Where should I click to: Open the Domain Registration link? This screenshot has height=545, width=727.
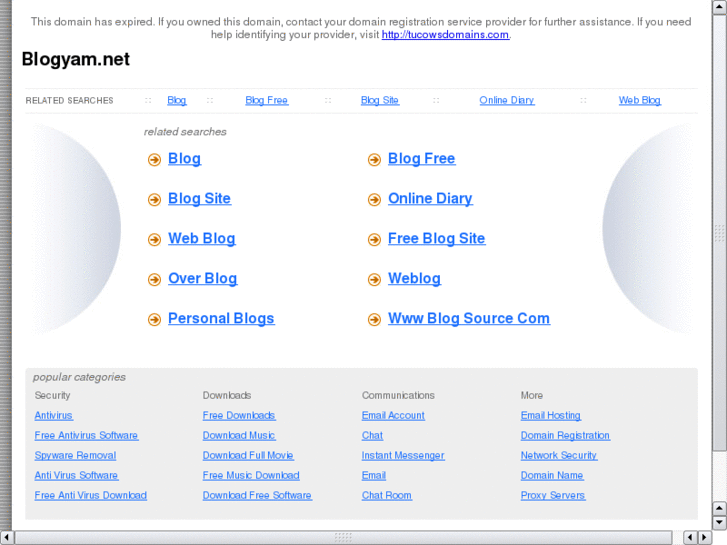point(565,436)
